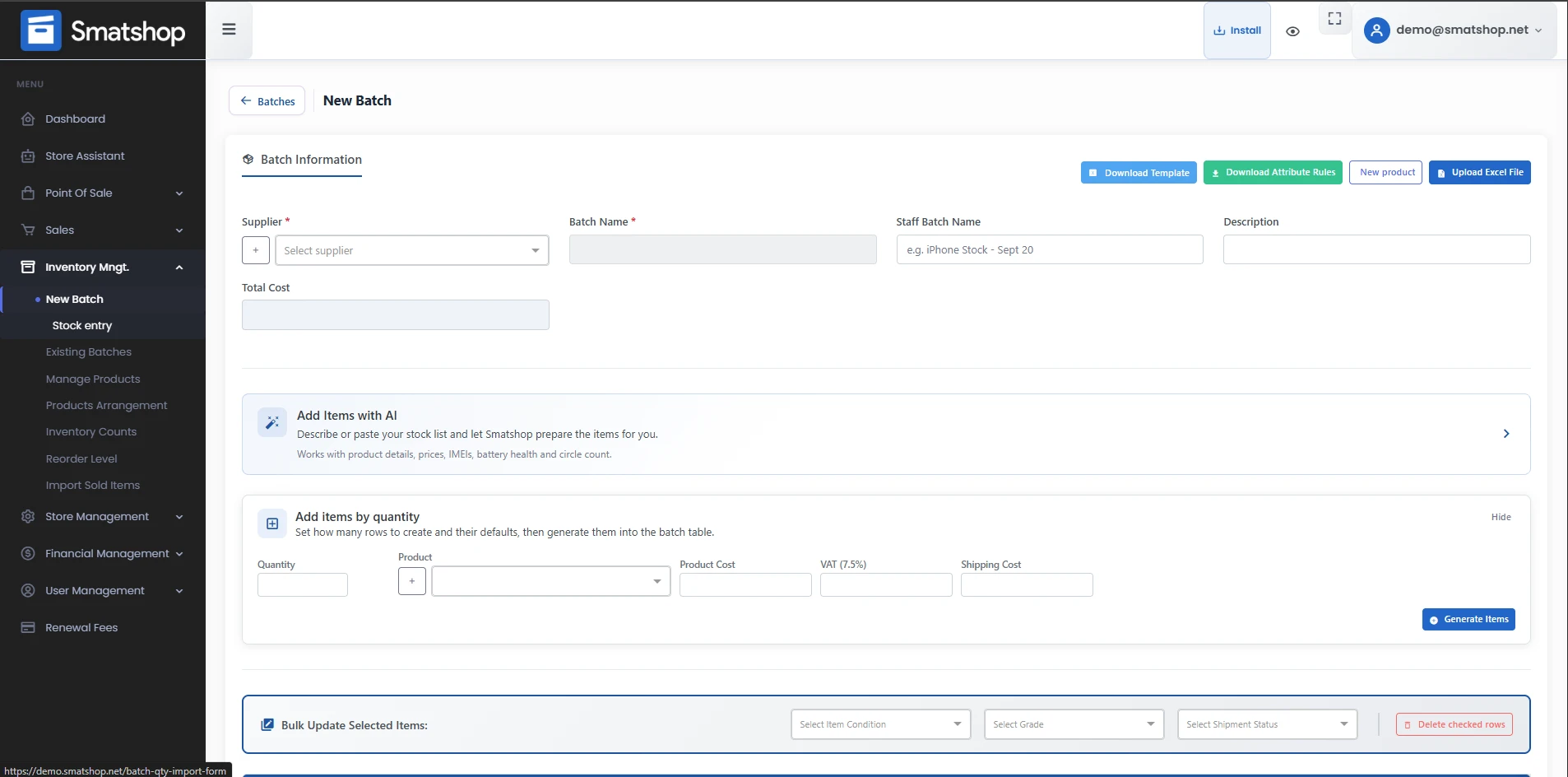Screen dimensions: 1568x777
Task: Focus the Quantity input field
Action: click(303, 584)
